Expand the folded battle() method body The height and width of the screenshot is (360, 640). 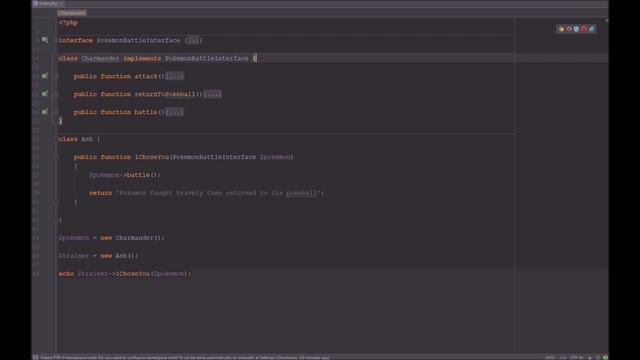click(174, 112)
